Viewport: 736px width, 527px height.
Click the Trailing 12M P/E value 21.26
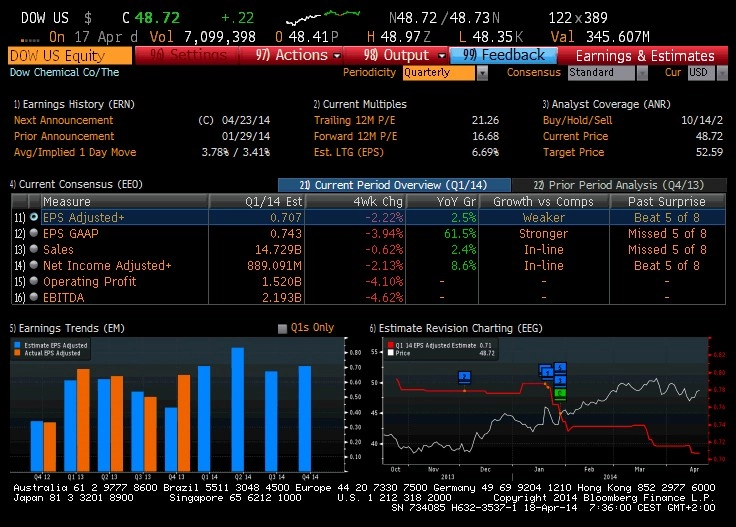485,120
